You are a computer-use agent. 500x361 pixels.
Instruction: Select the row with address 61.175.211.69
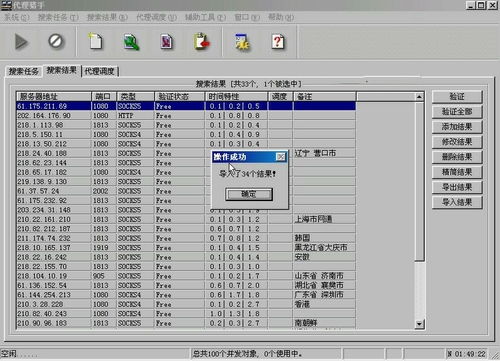point(186,106)
